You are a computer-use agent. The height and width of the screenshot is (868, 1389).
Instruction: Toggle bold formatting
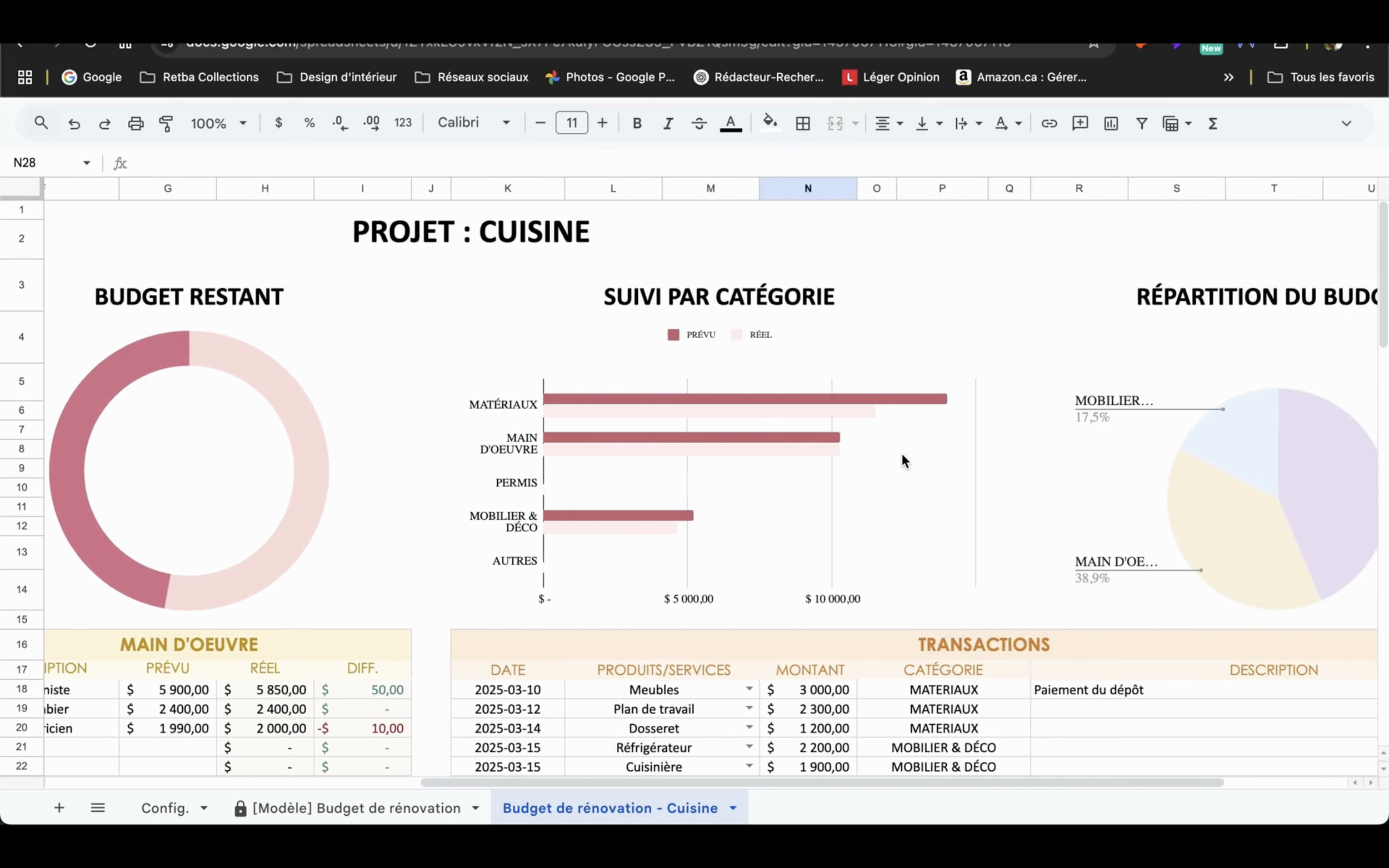click(x=637, y=123)
